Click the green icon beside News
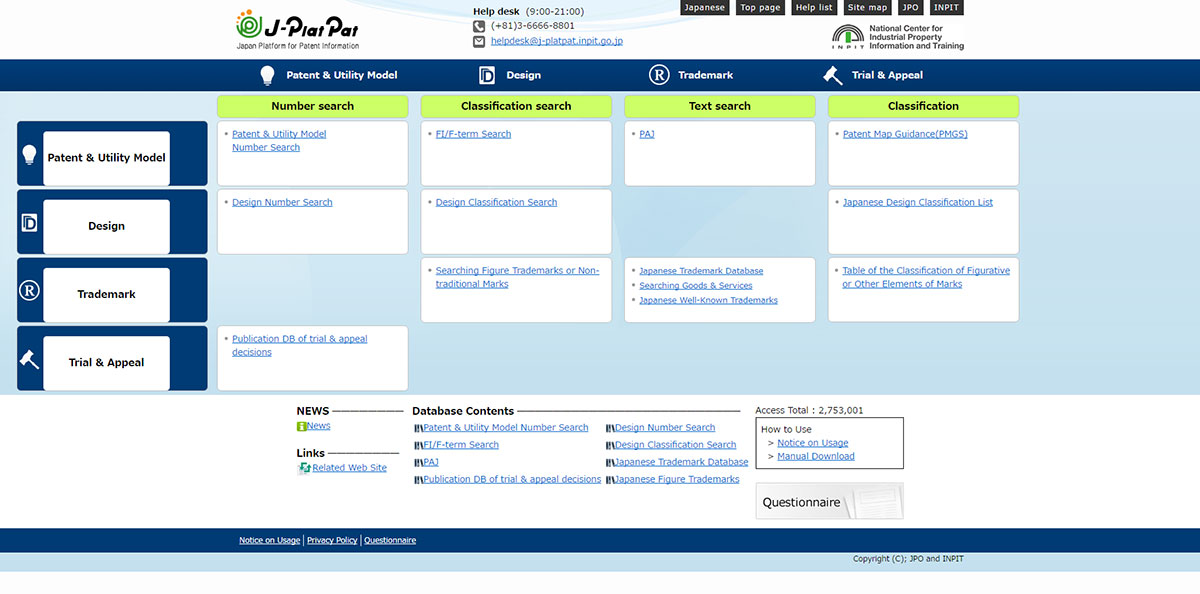The width and height of the screenshot is (1200, 594). tap(302, 426)
